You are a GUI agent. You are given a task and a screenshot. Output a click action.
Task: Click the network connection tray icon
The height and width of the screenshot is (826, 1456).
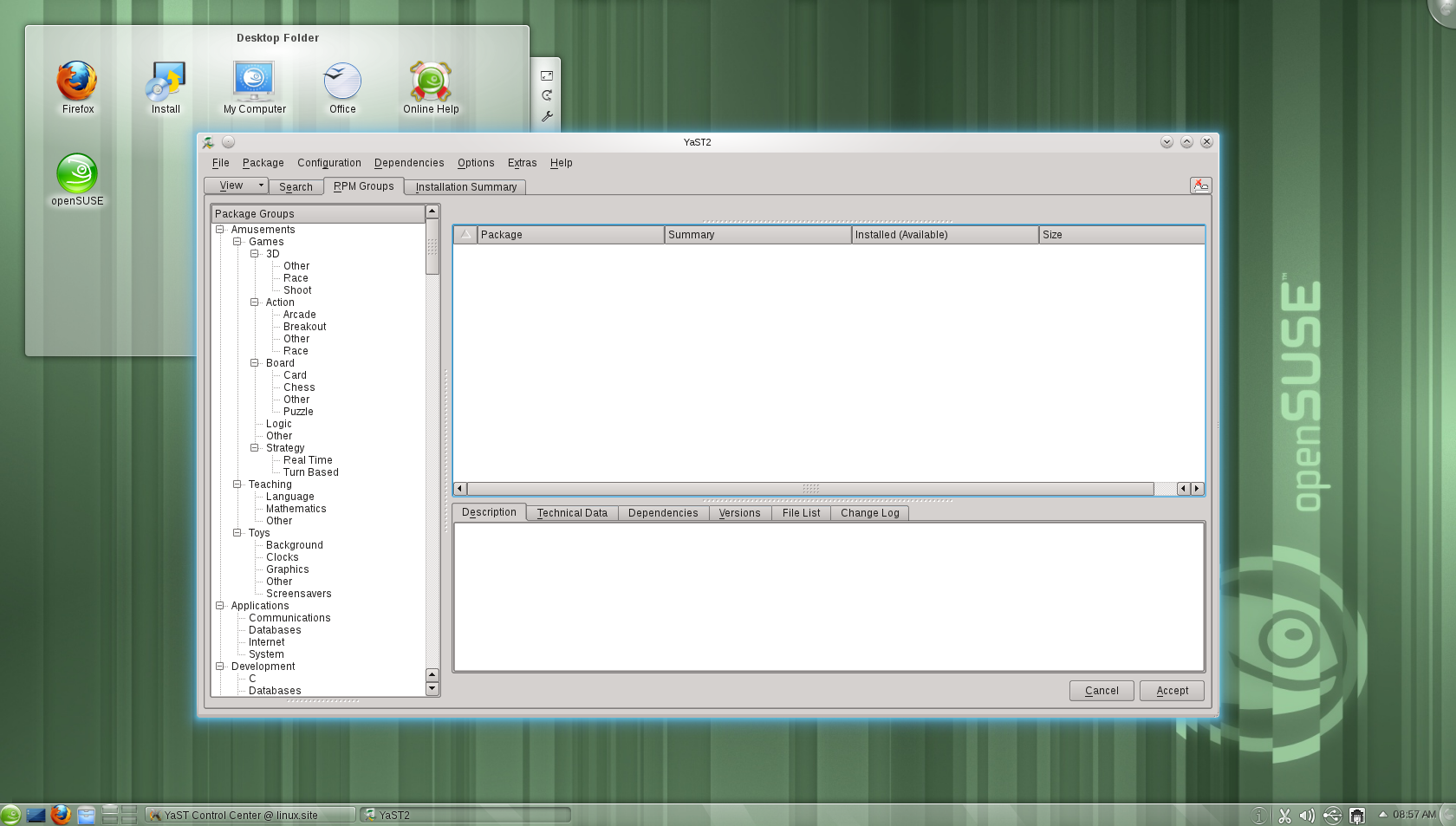[x=1357, y=815]
